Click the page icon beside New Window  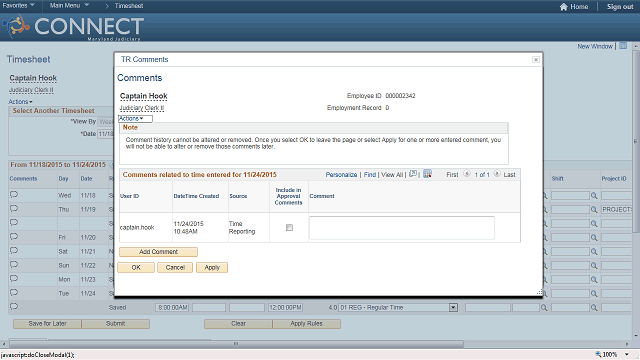tap(623, 46)
